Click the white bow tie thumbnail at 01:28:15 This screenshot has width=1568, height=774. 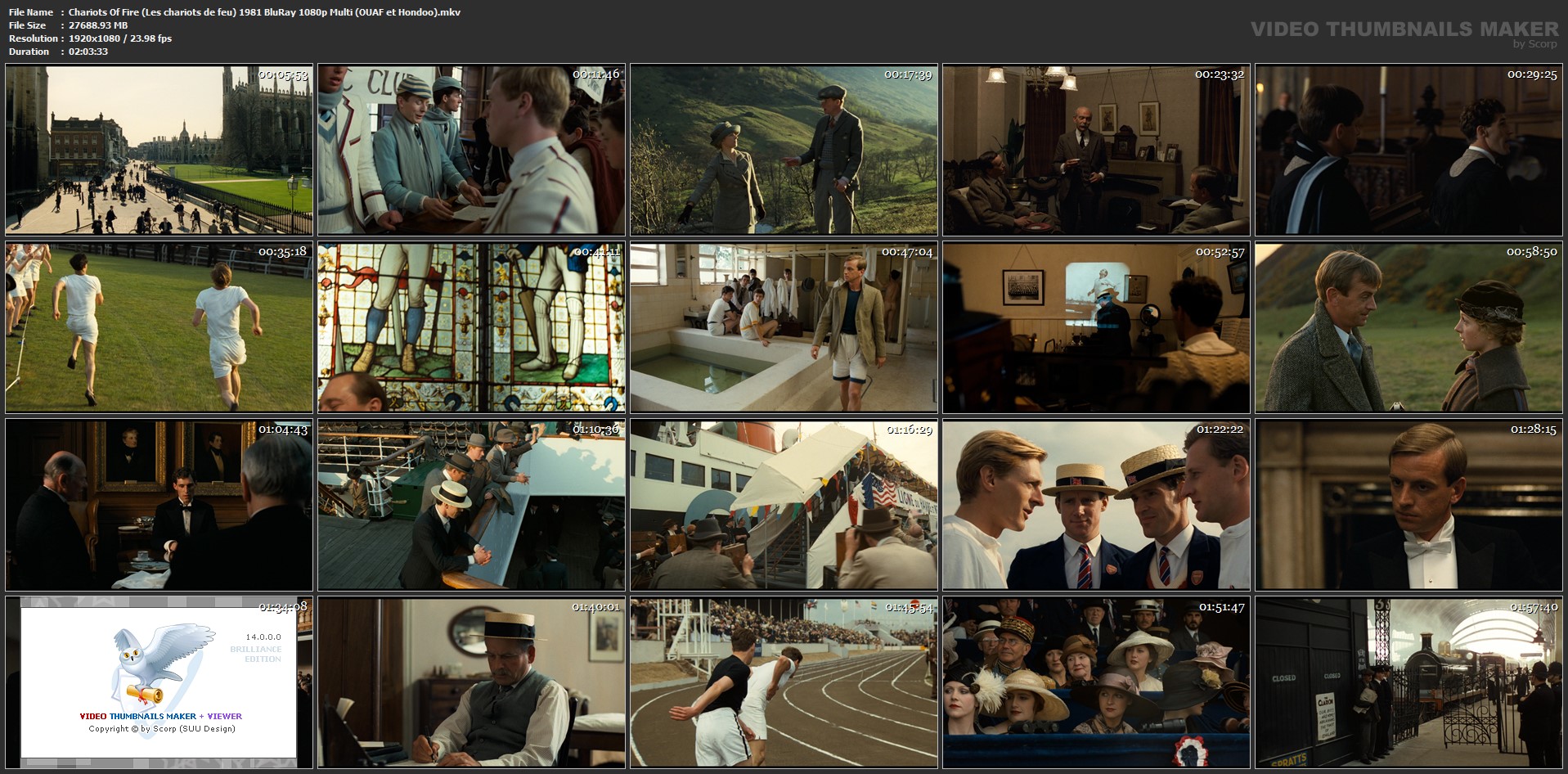[x=1409, y=506]
